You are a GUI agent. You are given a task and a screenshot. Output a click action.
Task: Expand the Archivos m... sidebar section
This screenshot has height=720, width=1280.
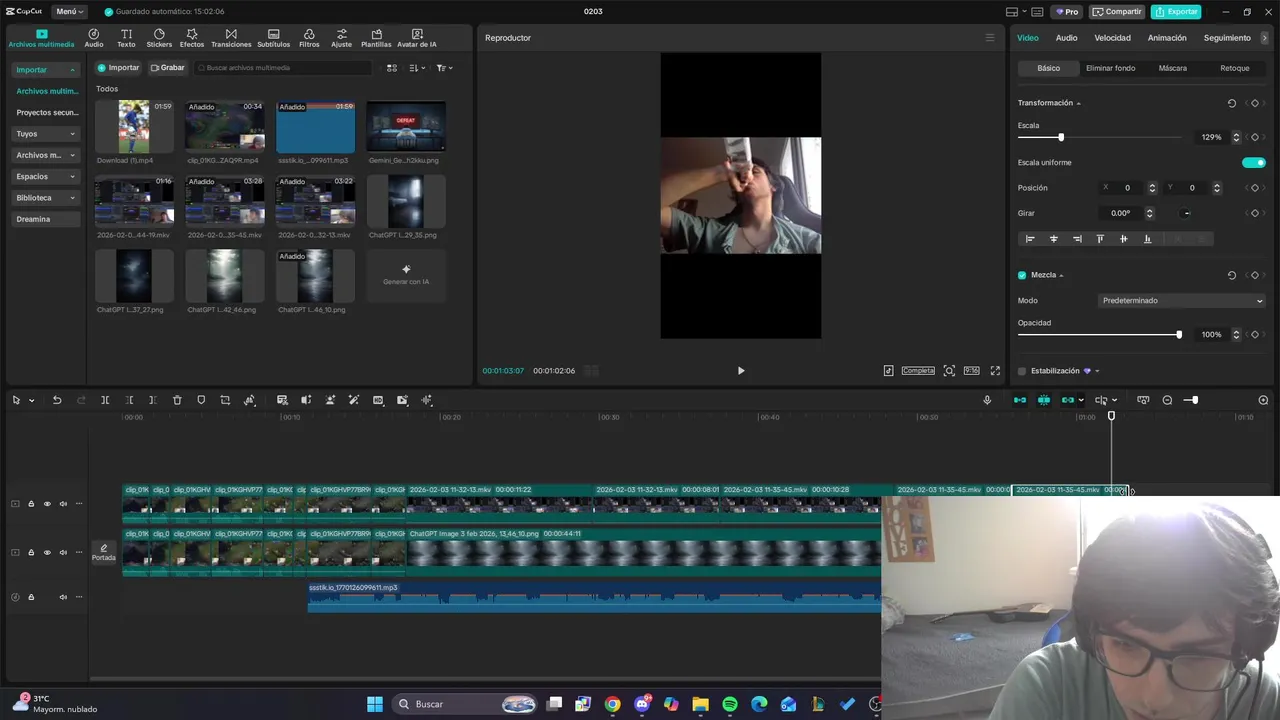pyautogui.click(x=45, y=155)
